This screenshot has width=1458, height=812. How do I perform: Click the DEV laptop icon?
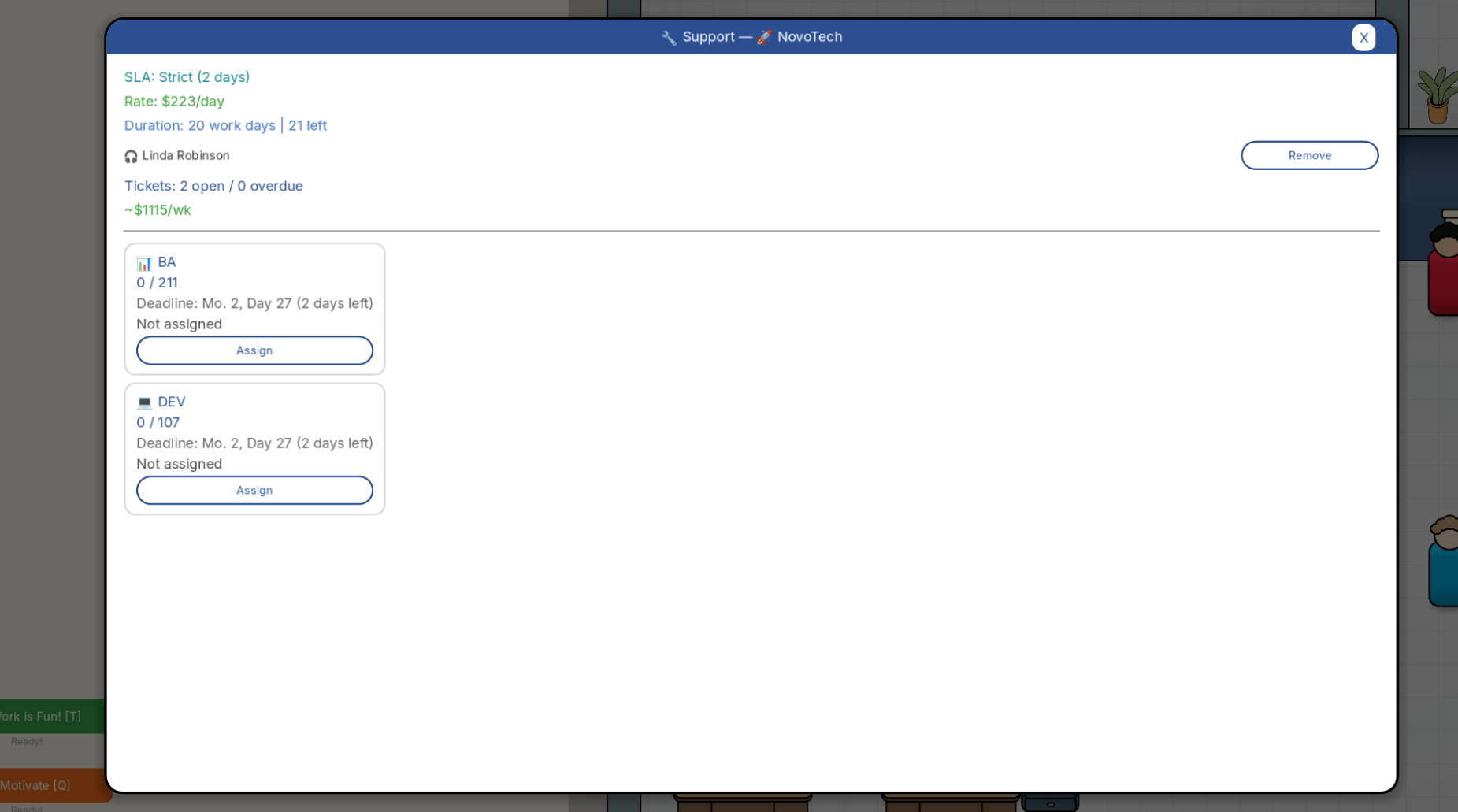coord(144,402)
